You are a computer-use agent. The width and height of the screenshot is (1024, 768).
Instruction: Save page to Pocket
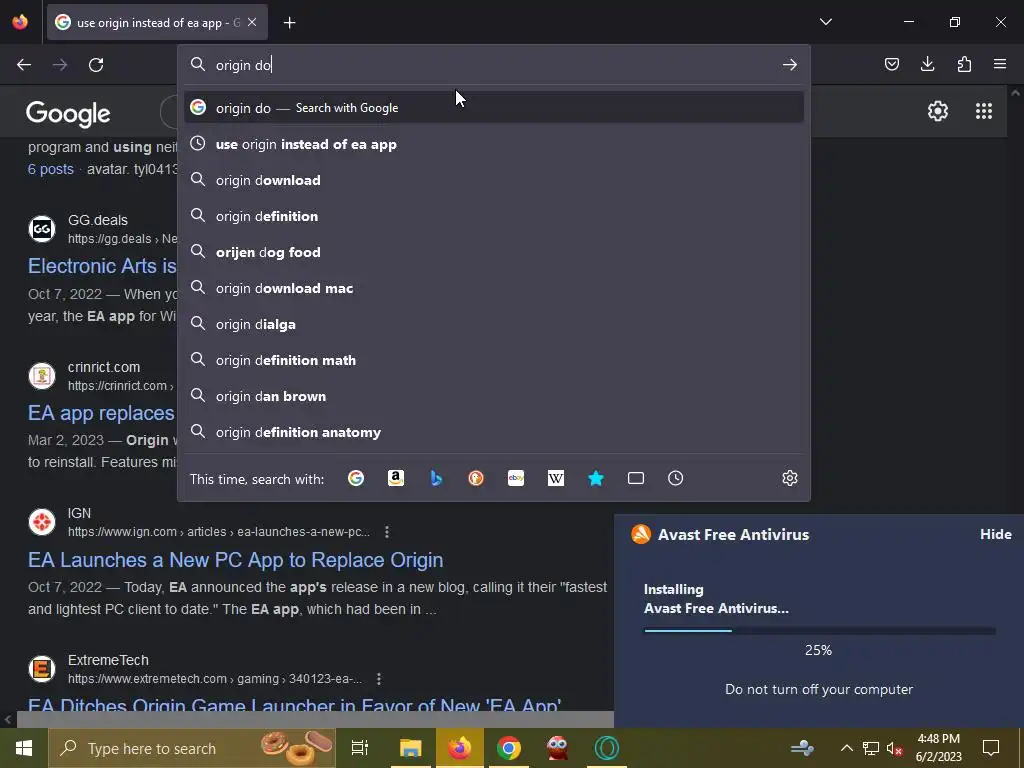pos(891,64)
